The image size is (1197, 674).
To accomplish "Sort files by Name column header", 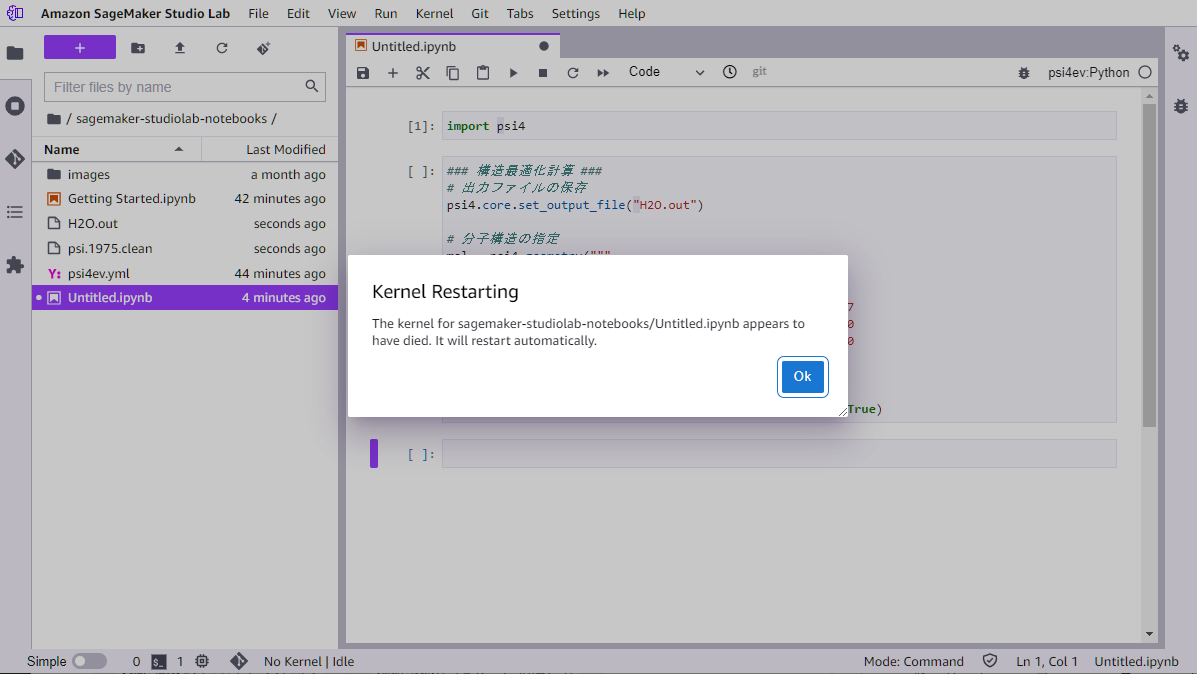I will (116, 150).
